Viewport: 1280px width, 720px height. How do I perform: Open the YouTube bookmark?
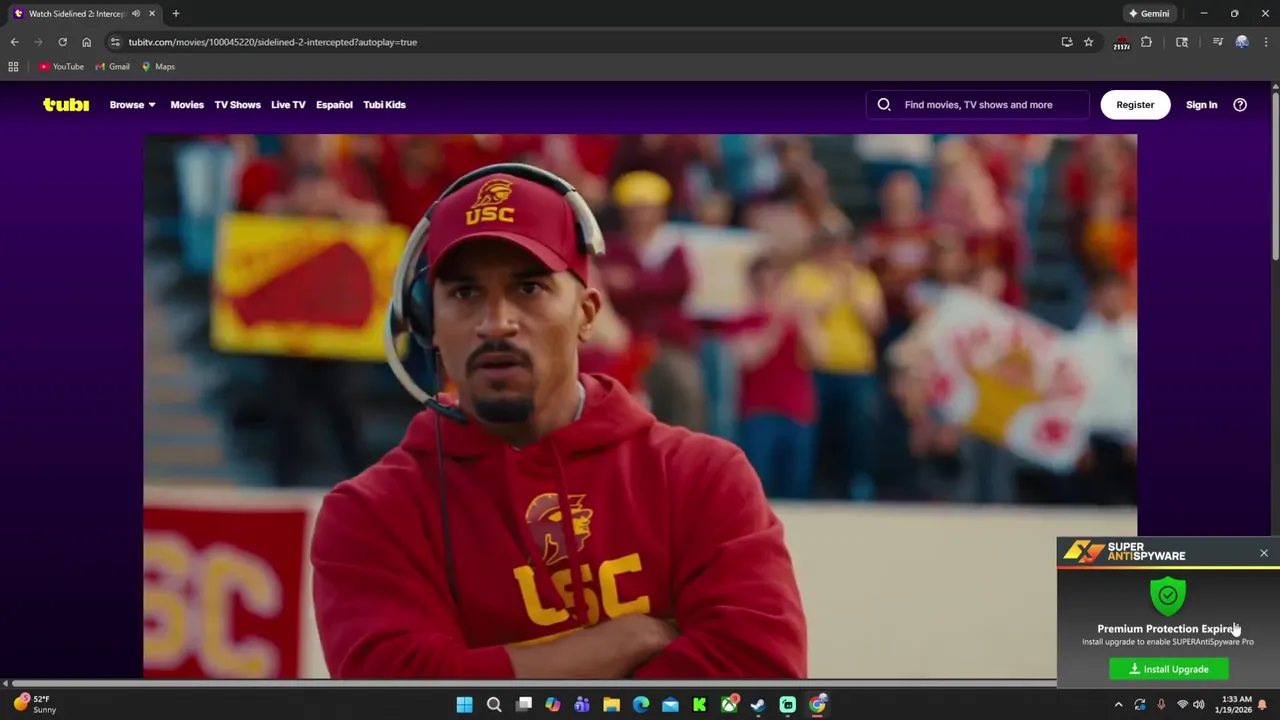(x=61, y=66)
